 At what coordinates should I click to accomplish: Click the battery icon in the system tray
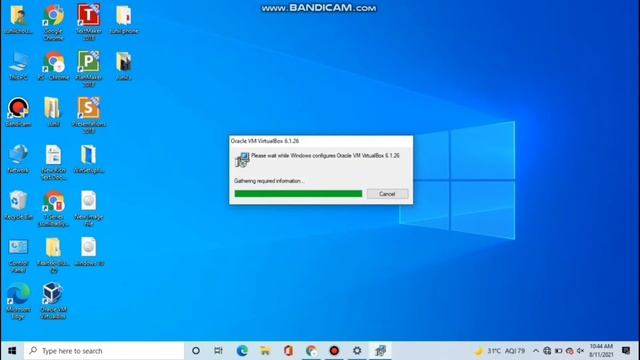(x=558, y=351)
